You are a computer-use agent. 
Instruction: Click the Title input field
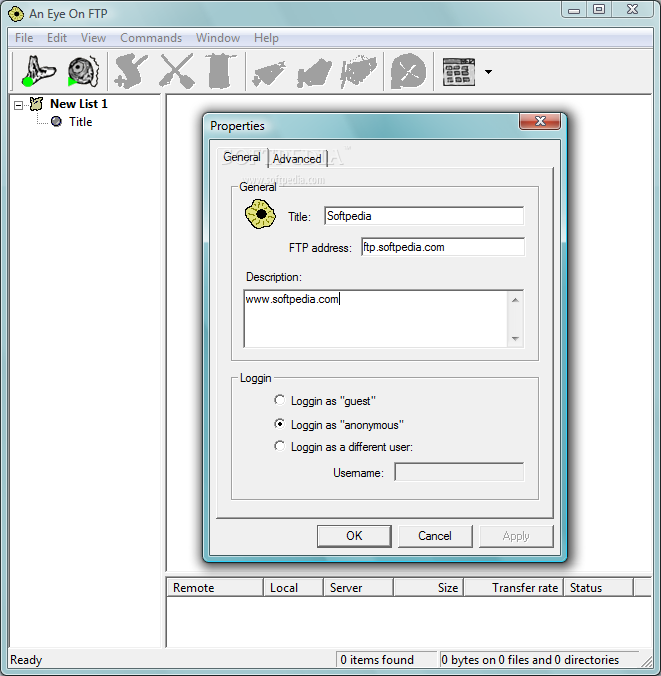(424, 216)
